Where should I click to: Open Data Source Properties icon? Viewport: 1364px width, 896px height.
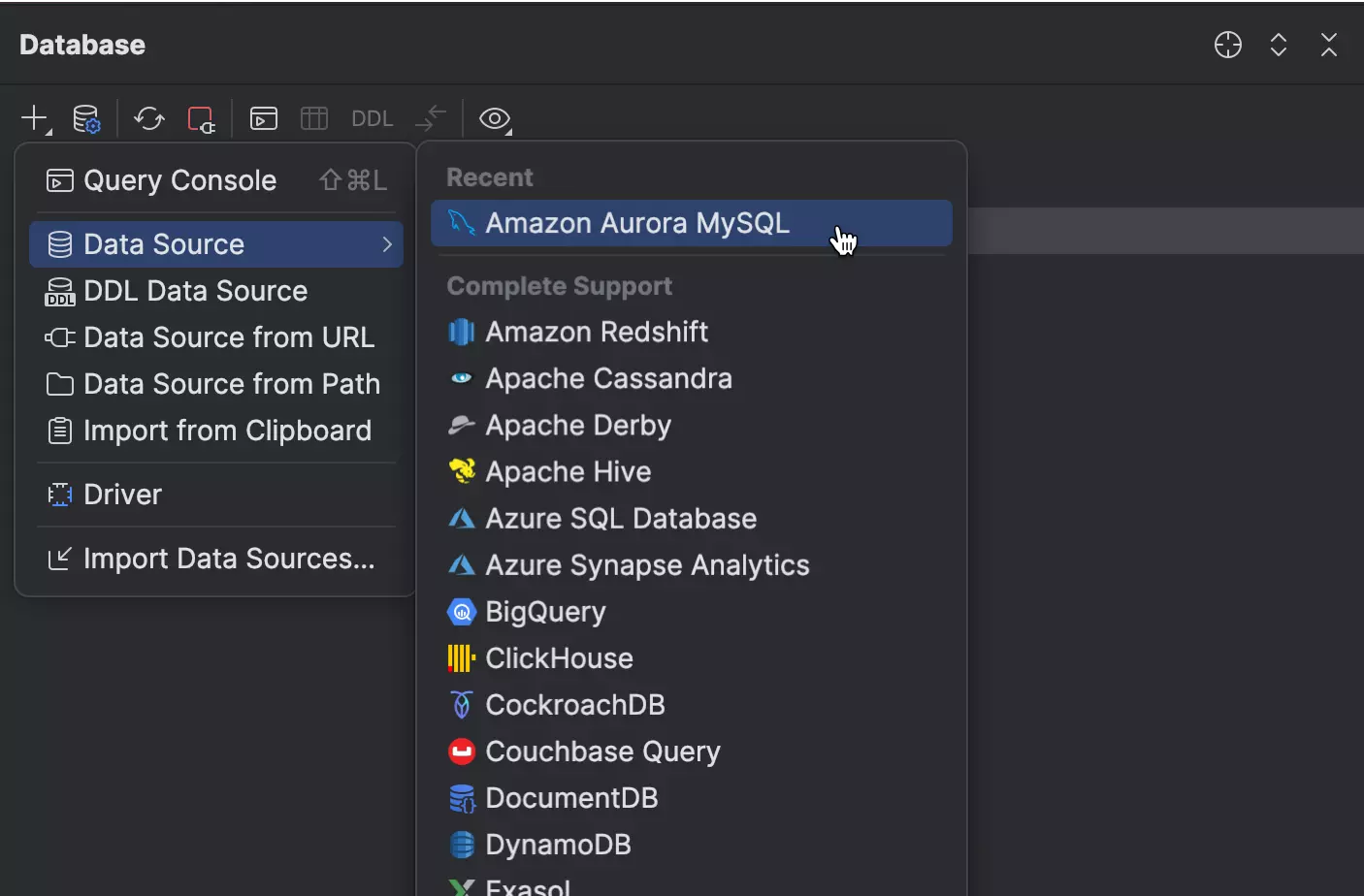[86, 118]
